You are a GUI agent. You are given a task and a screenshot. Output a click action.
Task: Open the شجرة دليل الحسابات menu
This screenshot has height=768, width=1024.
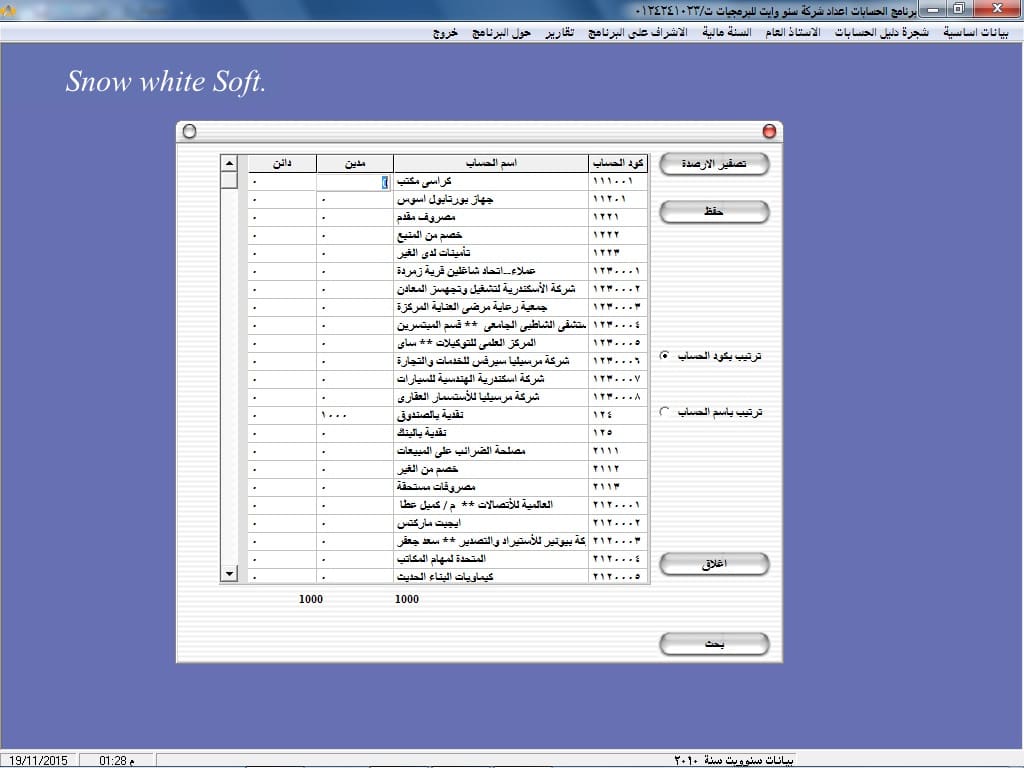tap(881, 32)
